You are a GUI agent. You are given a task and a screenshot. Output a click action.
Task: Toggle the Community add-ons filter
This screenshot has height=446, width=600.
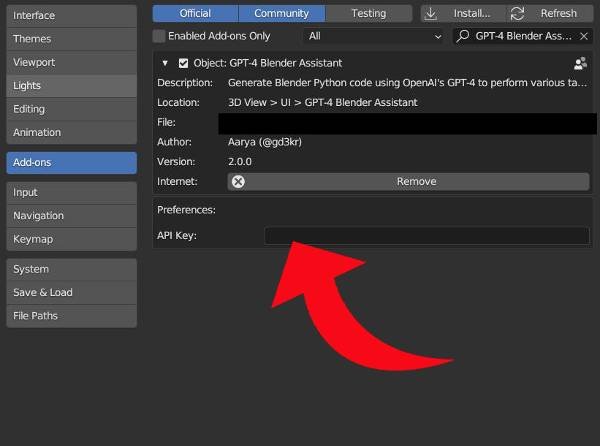tap(281, 13)
